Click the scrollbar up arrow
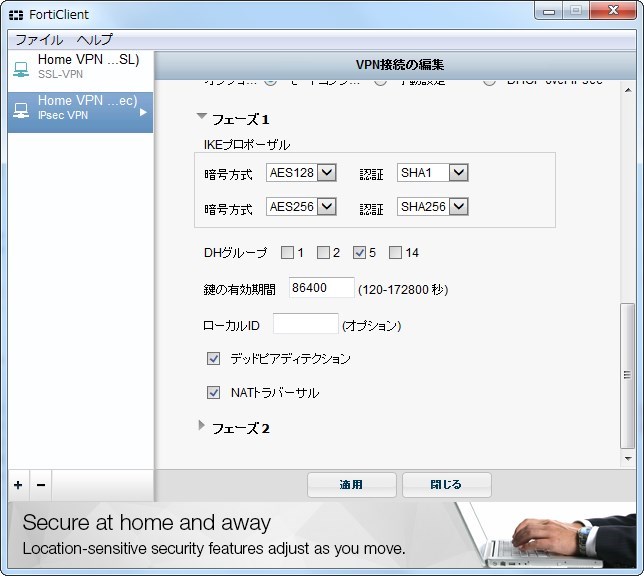This screenshot has width=644, height=576. point(628,90)
